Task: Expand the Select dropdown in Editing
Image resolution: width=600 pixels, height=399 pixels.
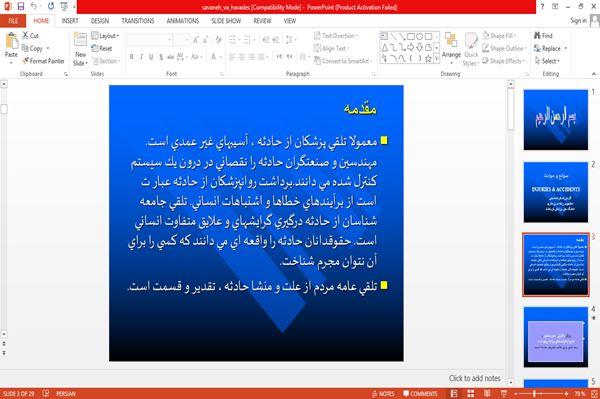Action: pyautogui.click(x=547, y=61)
